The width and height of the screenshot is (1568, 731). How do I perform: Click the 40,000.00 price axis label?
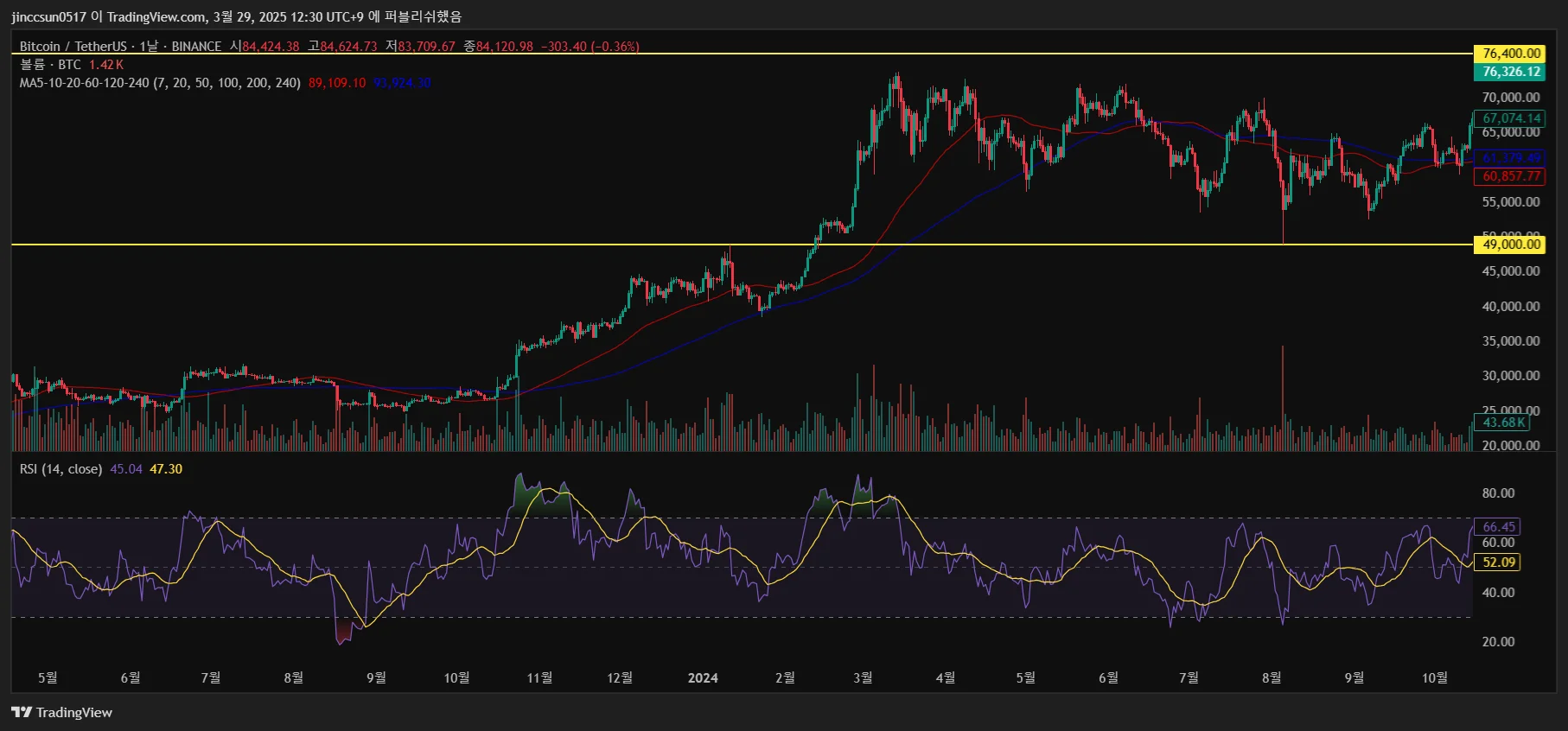coord(1511,307)
